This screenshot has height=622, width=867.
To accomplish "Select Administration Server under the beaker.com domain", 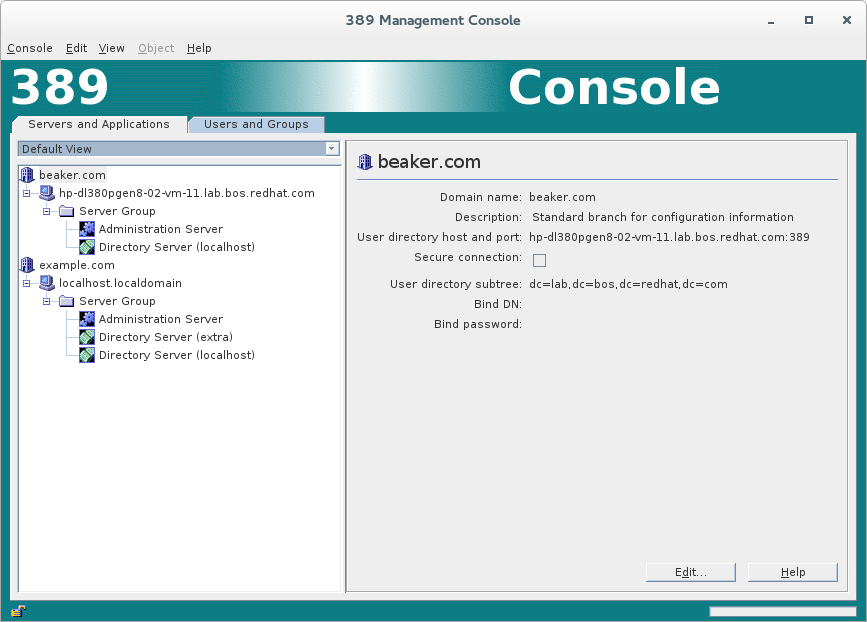I will 161,229.
